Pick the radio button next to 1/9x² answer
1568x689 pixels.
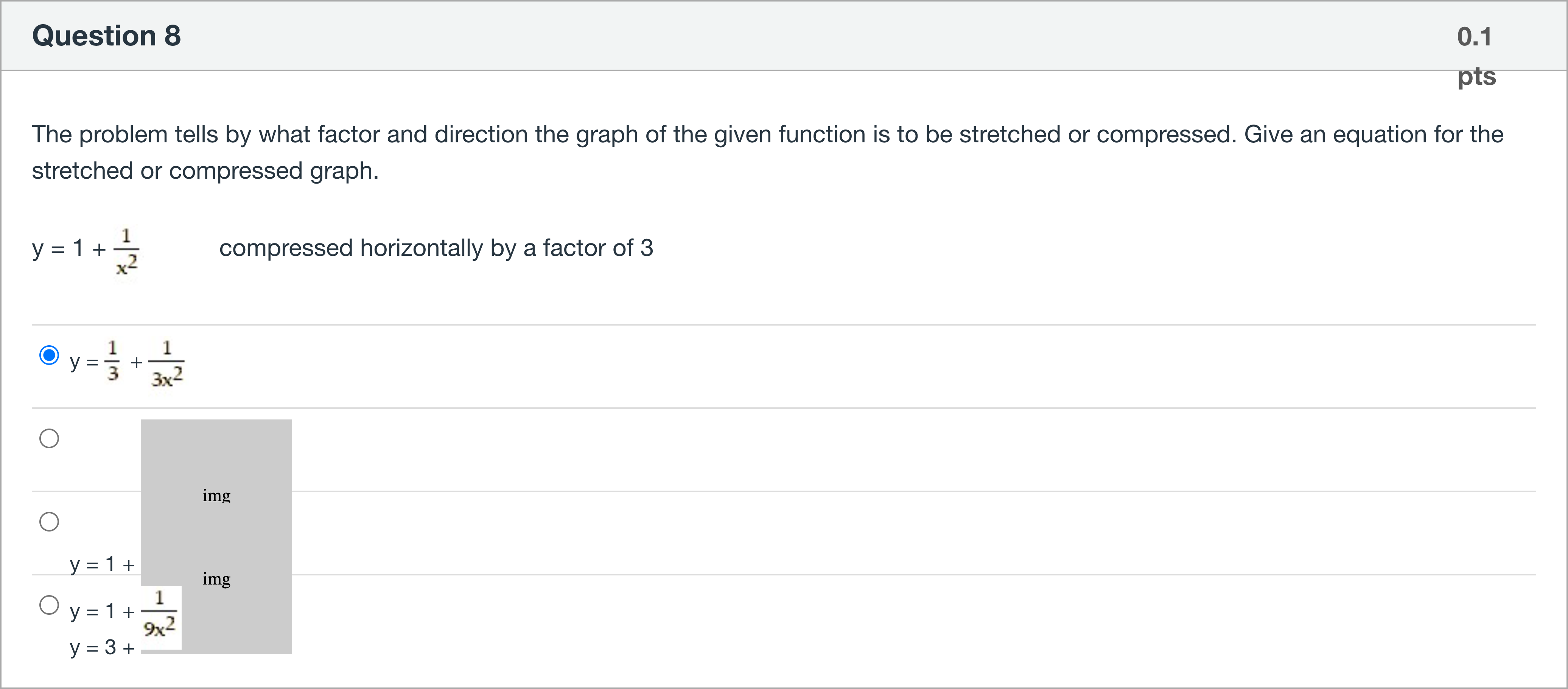click(x=49, y=605)
